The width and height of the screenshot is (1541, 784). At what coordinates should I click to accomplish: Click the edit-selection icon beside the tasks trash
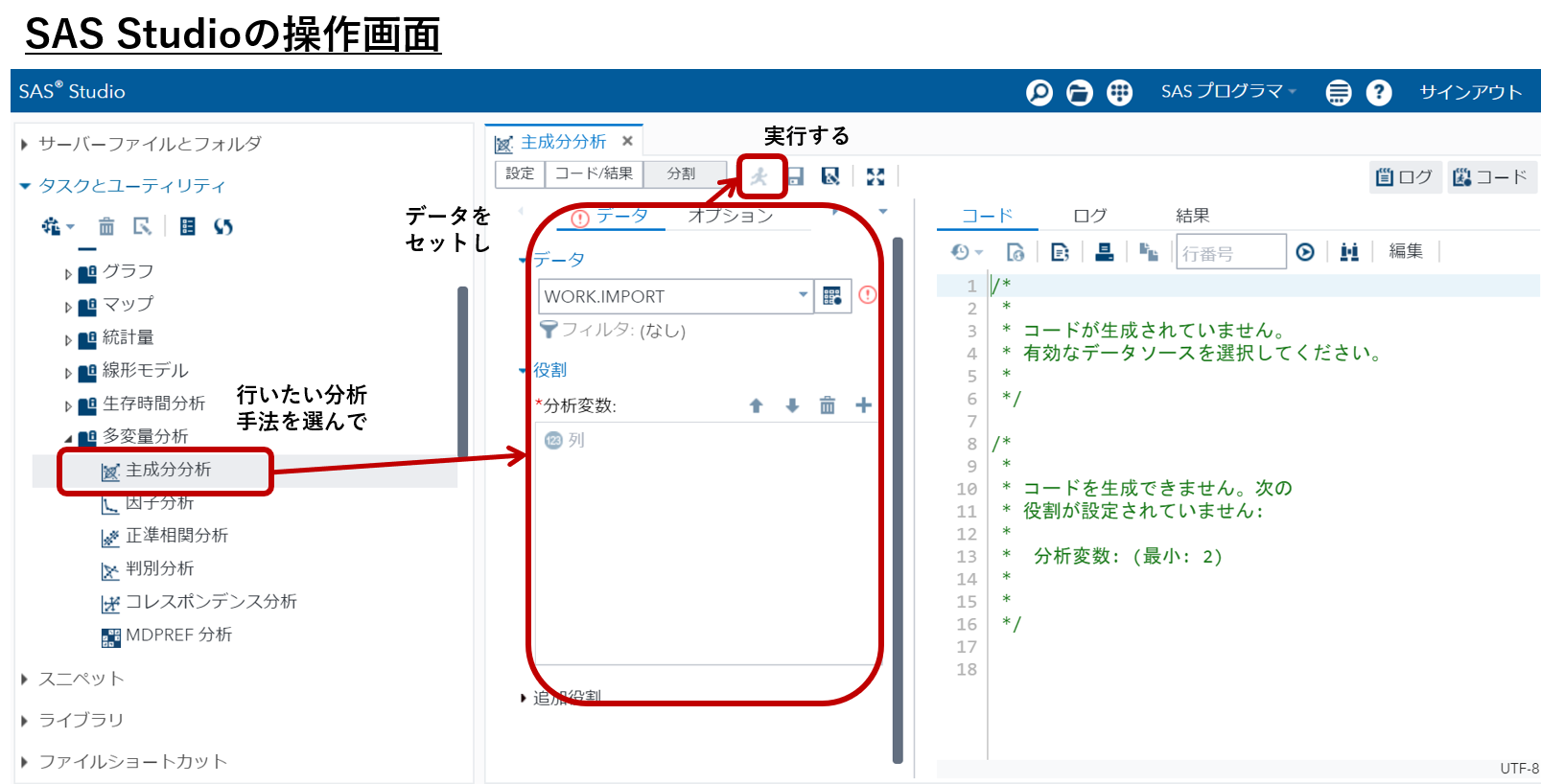[143, 226]
